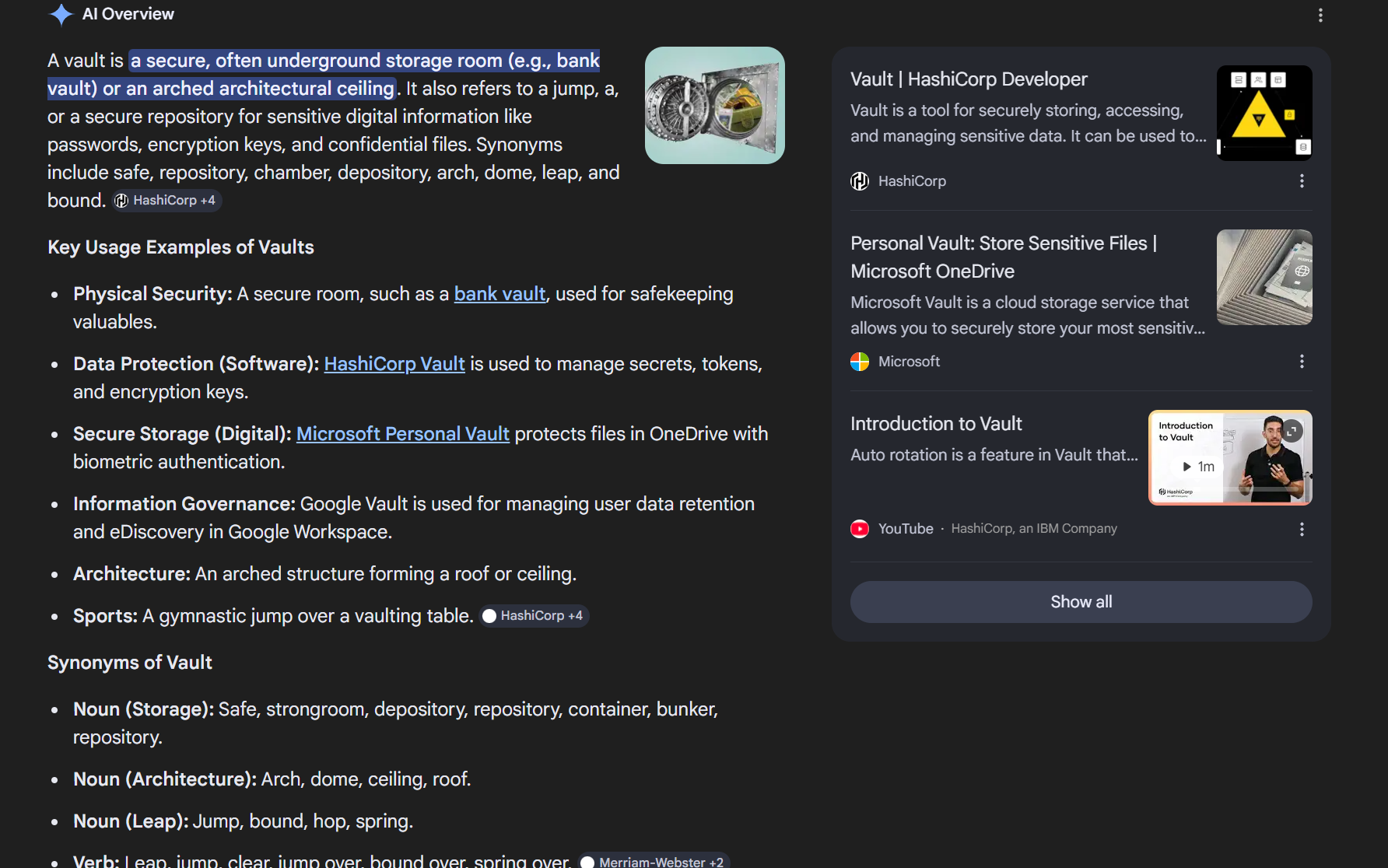This screenshot has height=868, width=1388.
Task: Click the 'Data Protection (Software):' bullet label
Action: pos(196,364)
